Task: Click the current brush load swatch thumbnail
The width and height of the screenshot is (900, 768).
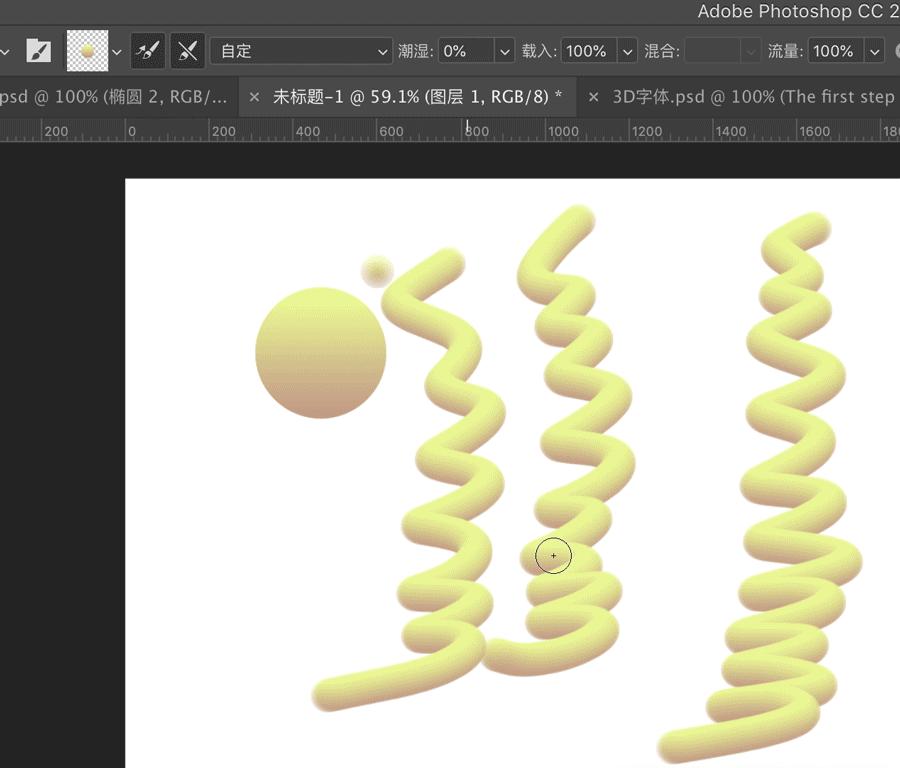Action: click(88, 50)
